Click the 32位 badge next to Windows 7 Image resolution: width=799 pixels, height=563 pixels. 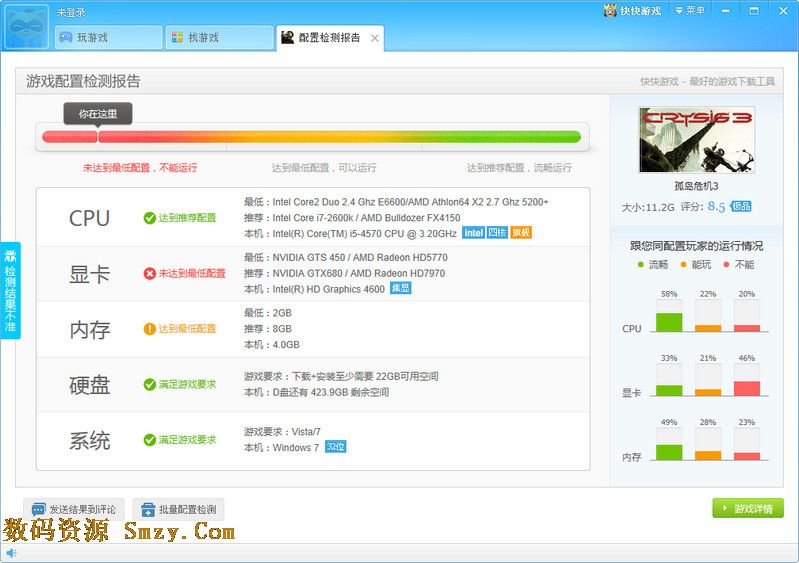[x=336, y=447]
